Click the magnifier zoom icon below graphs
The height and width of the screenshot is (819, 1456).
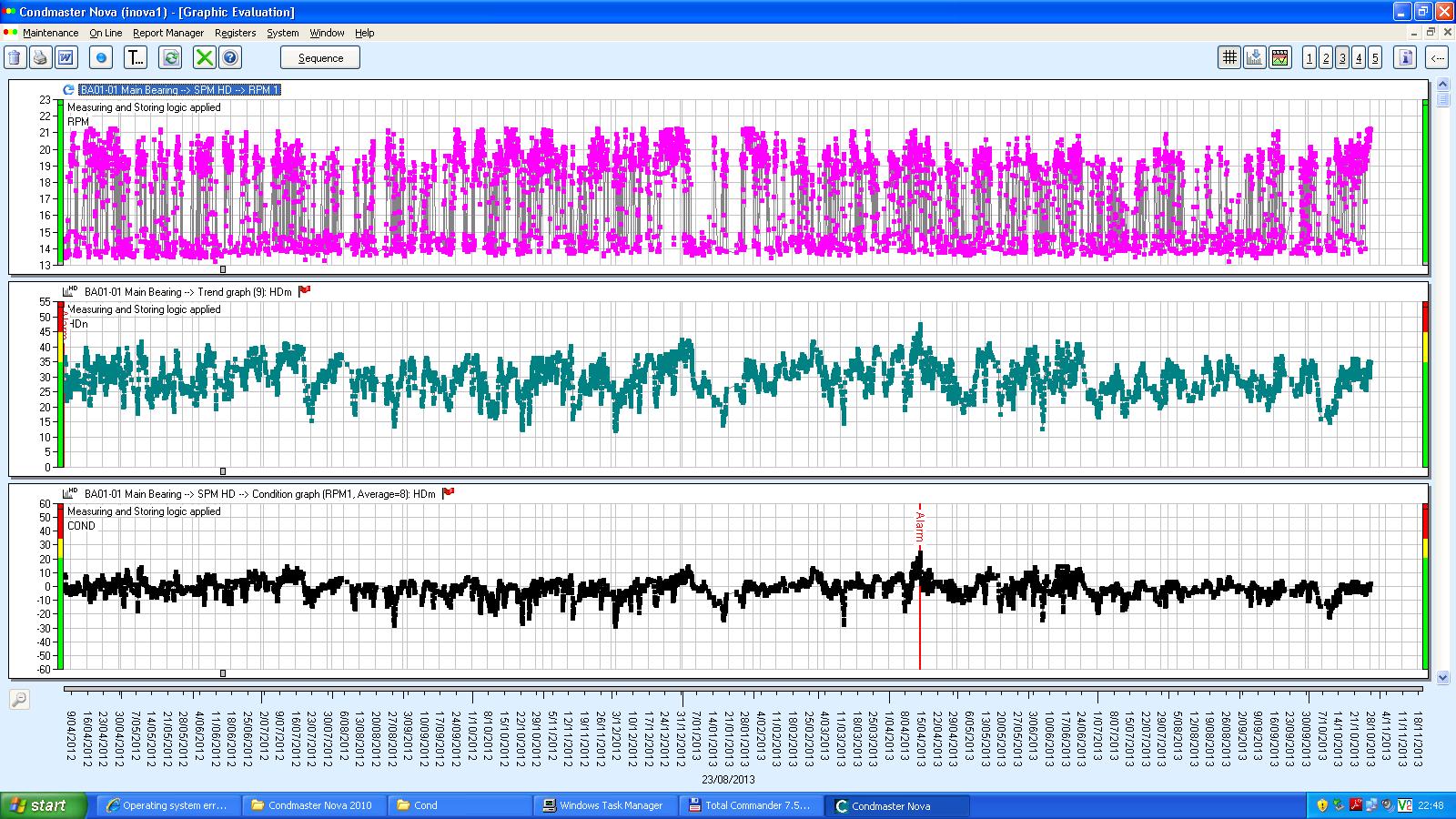18,699
